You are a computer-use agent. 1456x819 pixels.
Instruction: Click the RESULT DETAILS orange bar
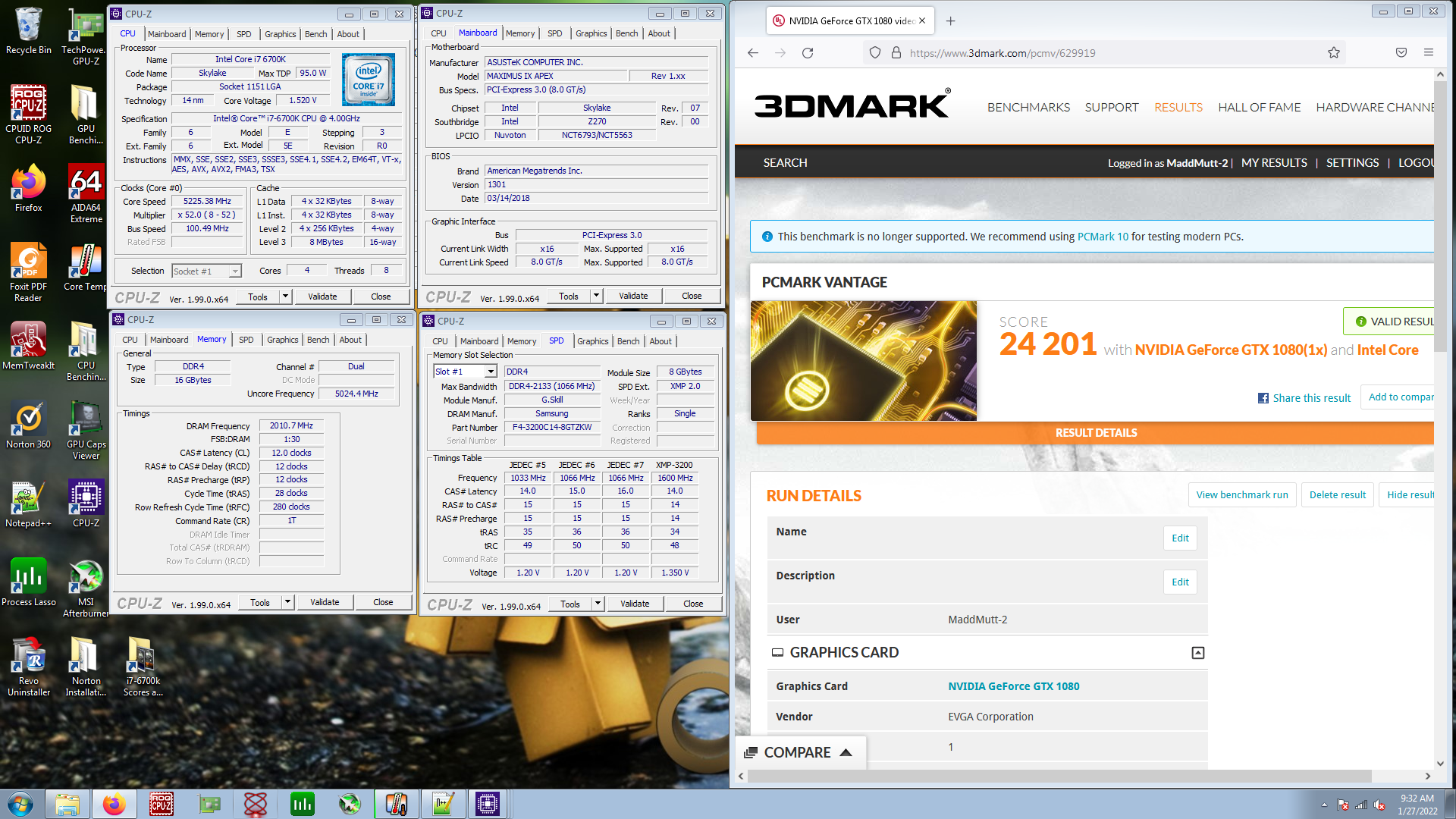point(1095,433)
